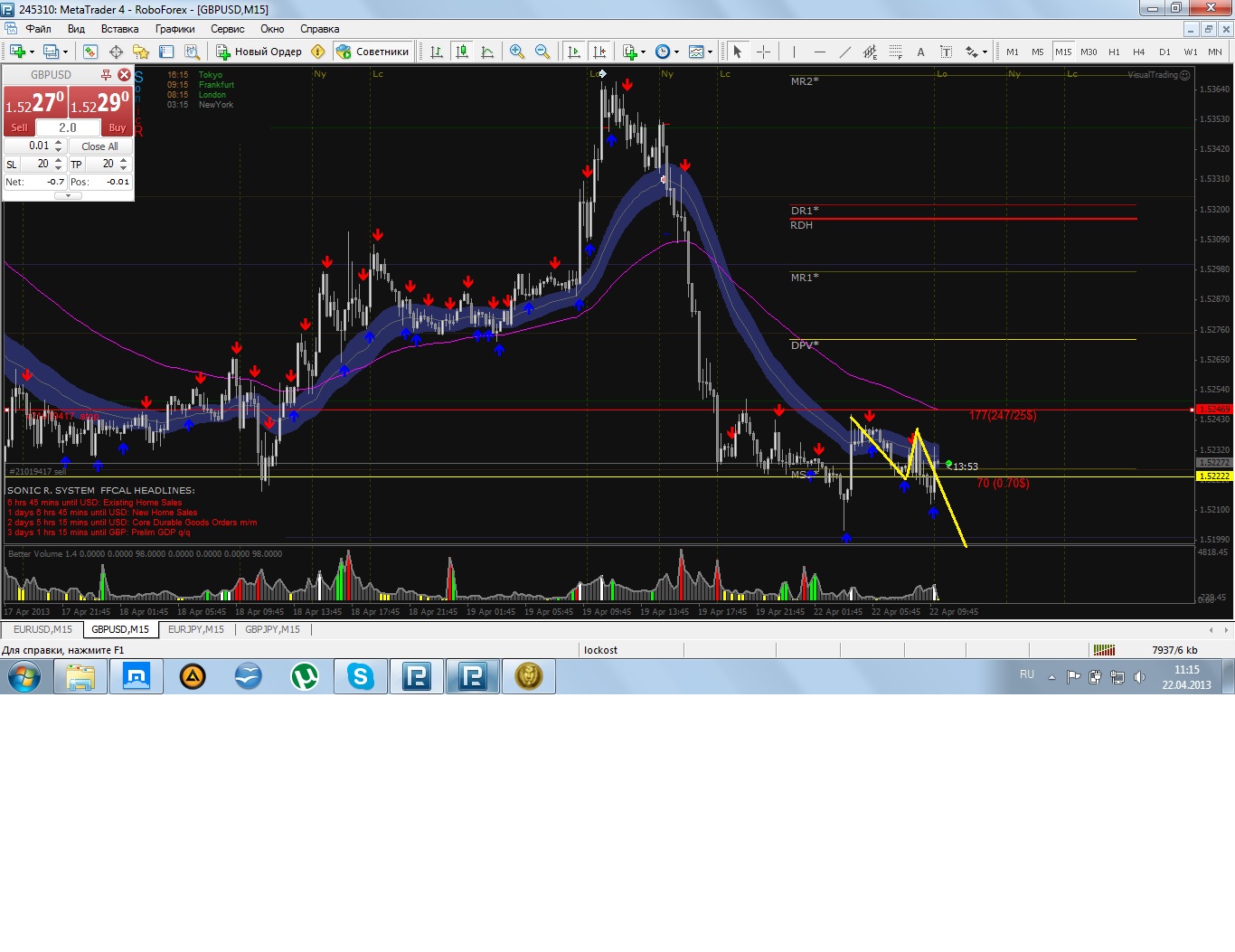1235x952 pixels.
Task: Select the Text tool labeled A
Action: (920, 52)
